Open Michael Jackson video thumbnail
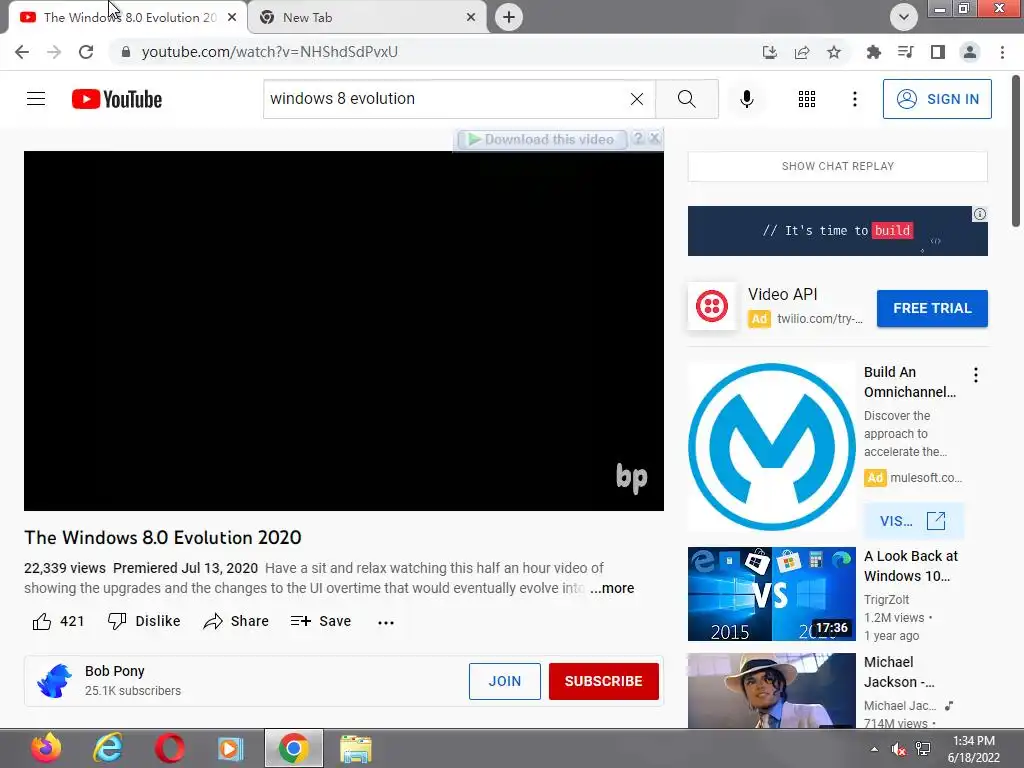This screenshot has height=768, width=1024. click(772, 690)
